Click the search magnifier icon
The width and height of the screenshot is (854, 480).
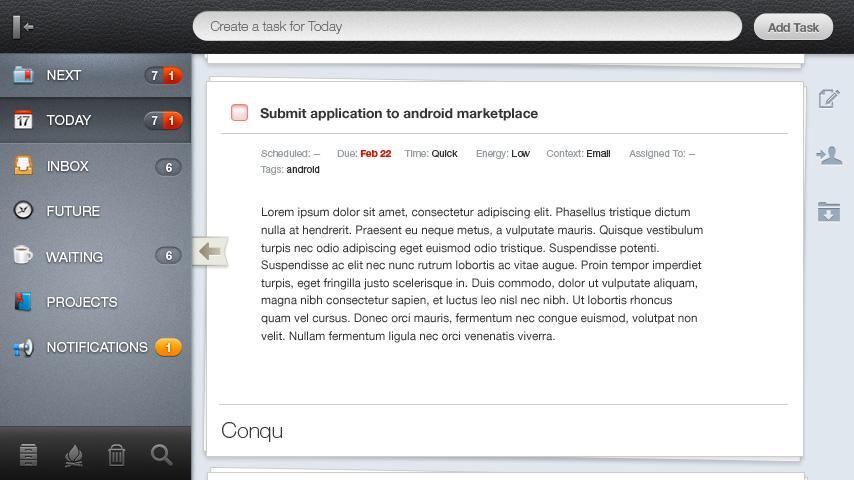click(161, 455)
